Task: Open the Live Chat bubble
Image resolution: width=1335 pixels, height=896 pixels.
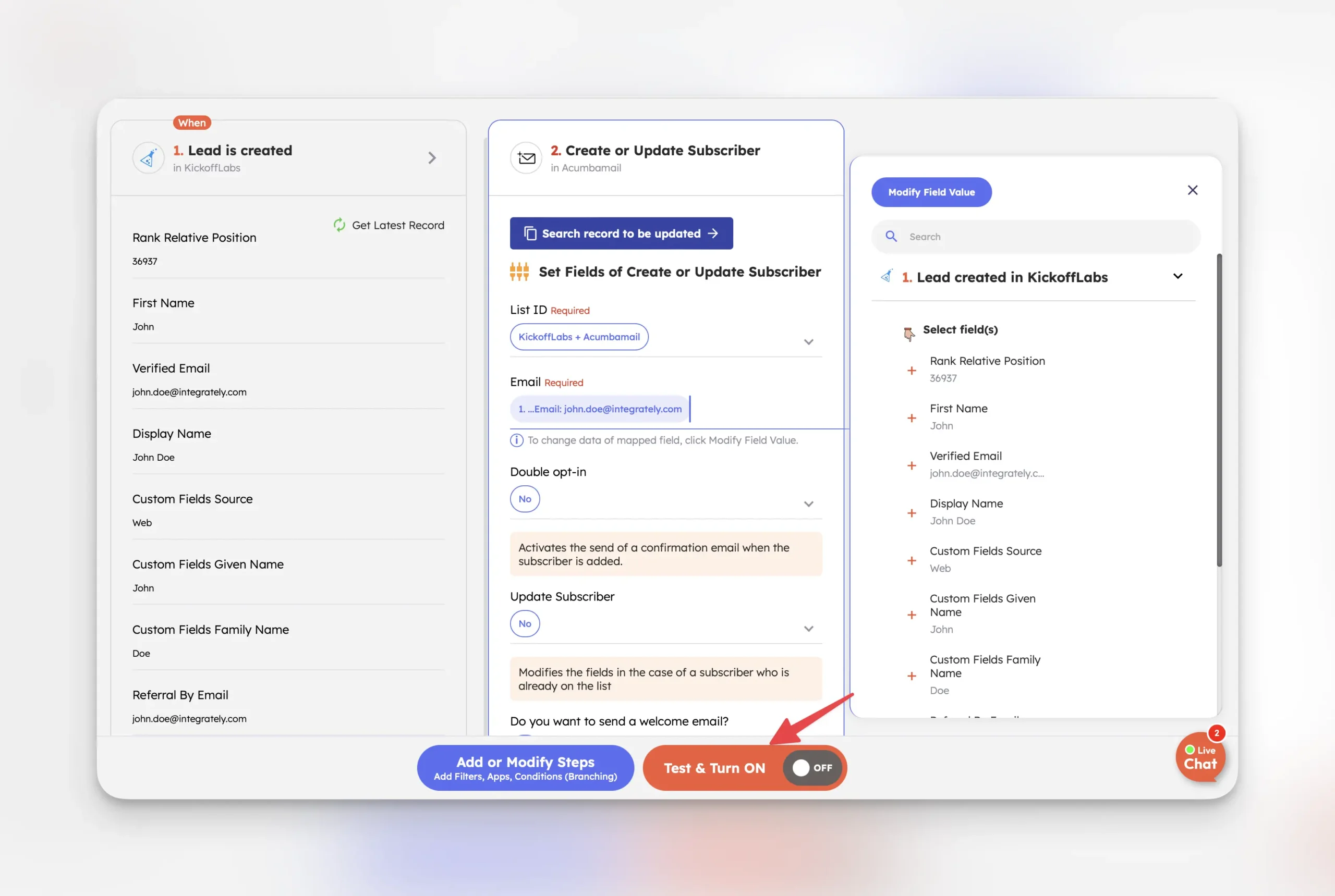Action: click(x=1200, y=758)
